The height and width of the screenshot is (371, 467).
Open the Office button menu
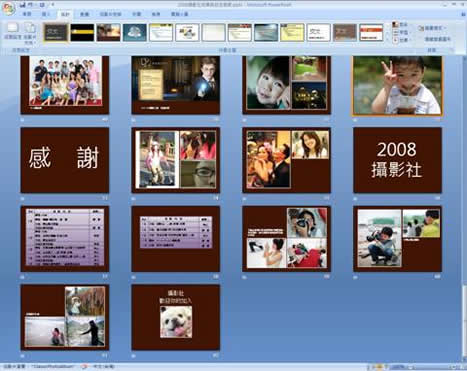pos(8,8)
